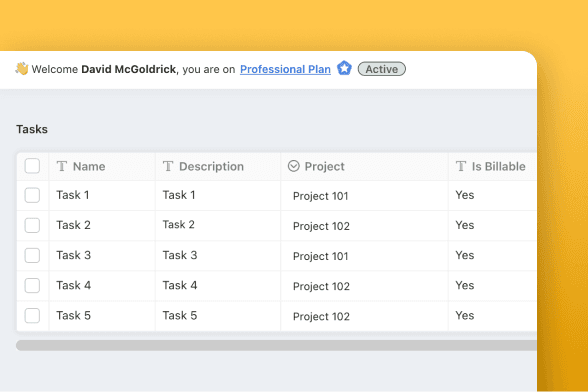Click Yes billable cell in Task 2 row

click(x=493, y=225)
